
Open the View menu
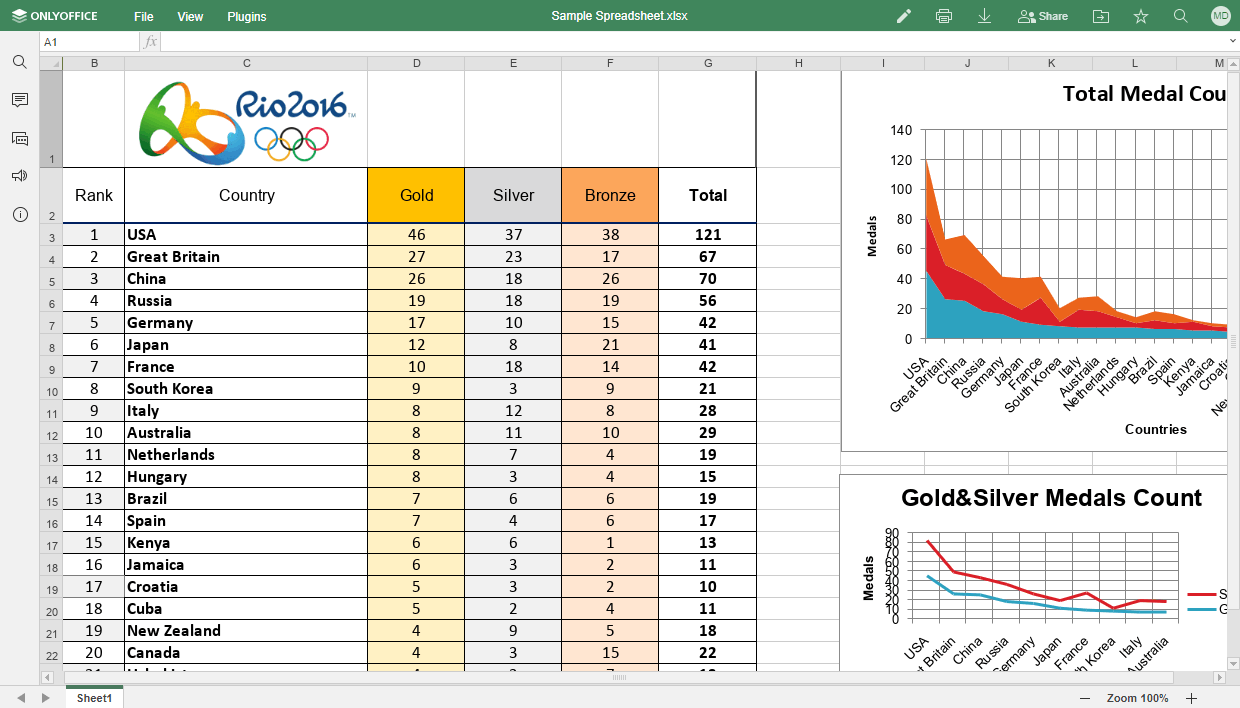coord(190,16)
